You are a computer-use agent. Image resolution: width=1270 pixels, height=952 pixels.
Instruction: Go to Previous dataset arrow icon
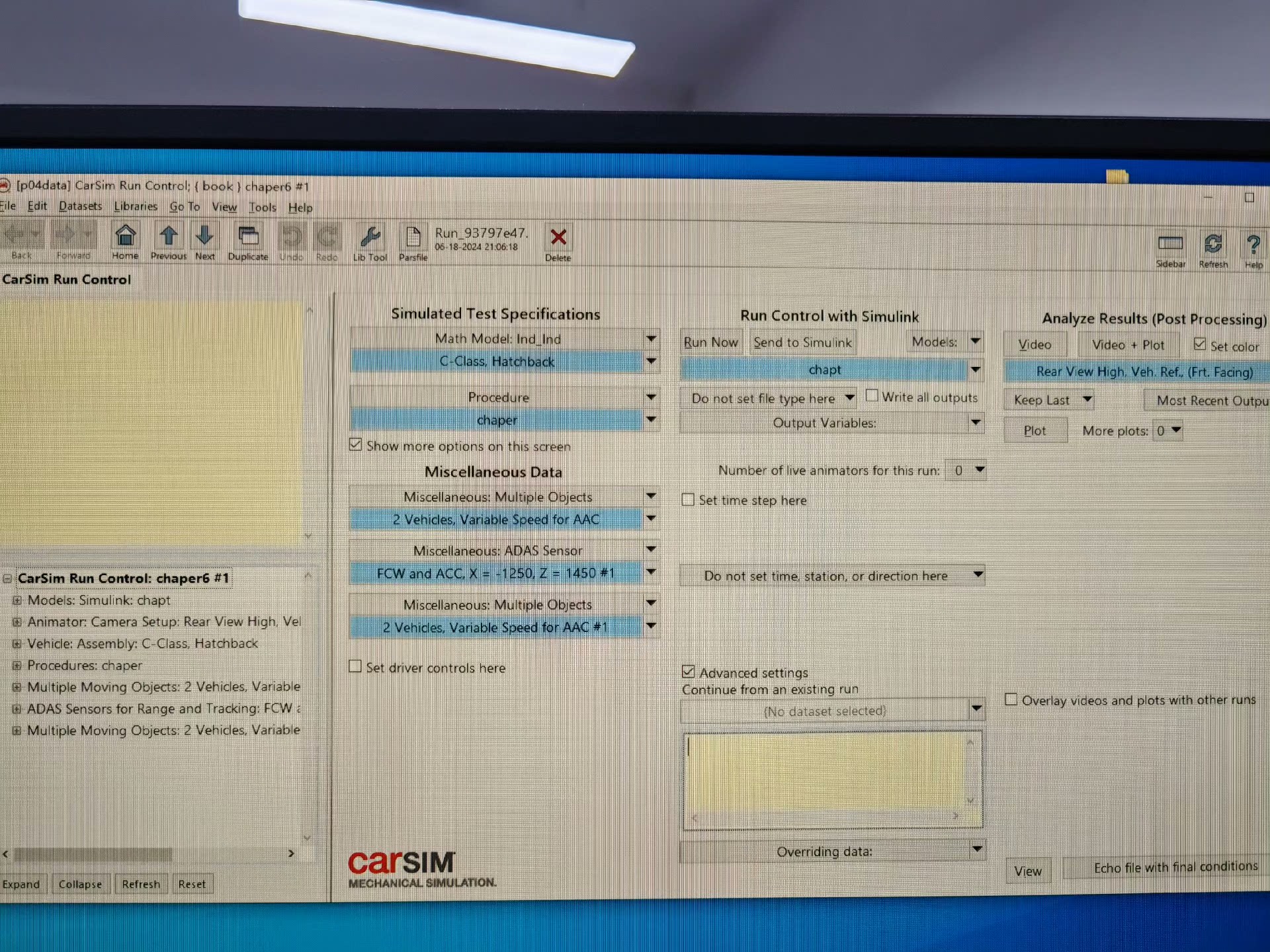coord(169,236)
